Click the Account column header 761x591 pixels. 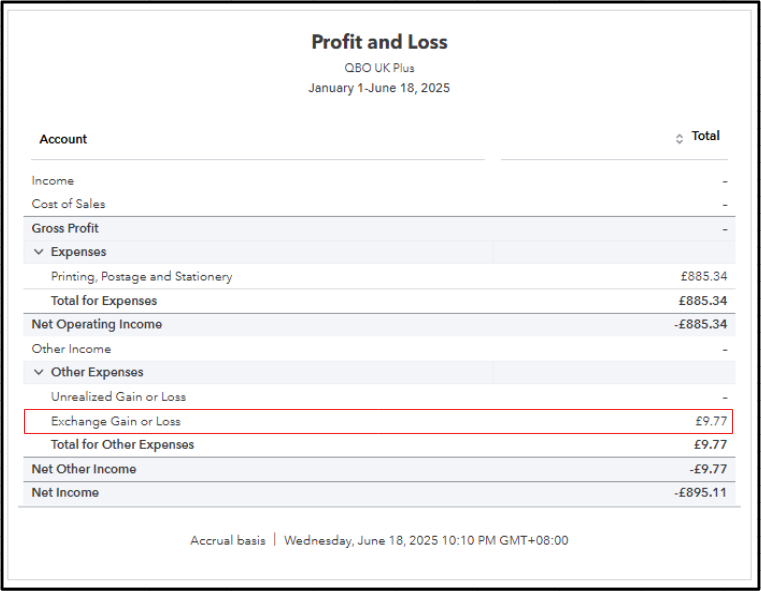(x=63, y=139)
